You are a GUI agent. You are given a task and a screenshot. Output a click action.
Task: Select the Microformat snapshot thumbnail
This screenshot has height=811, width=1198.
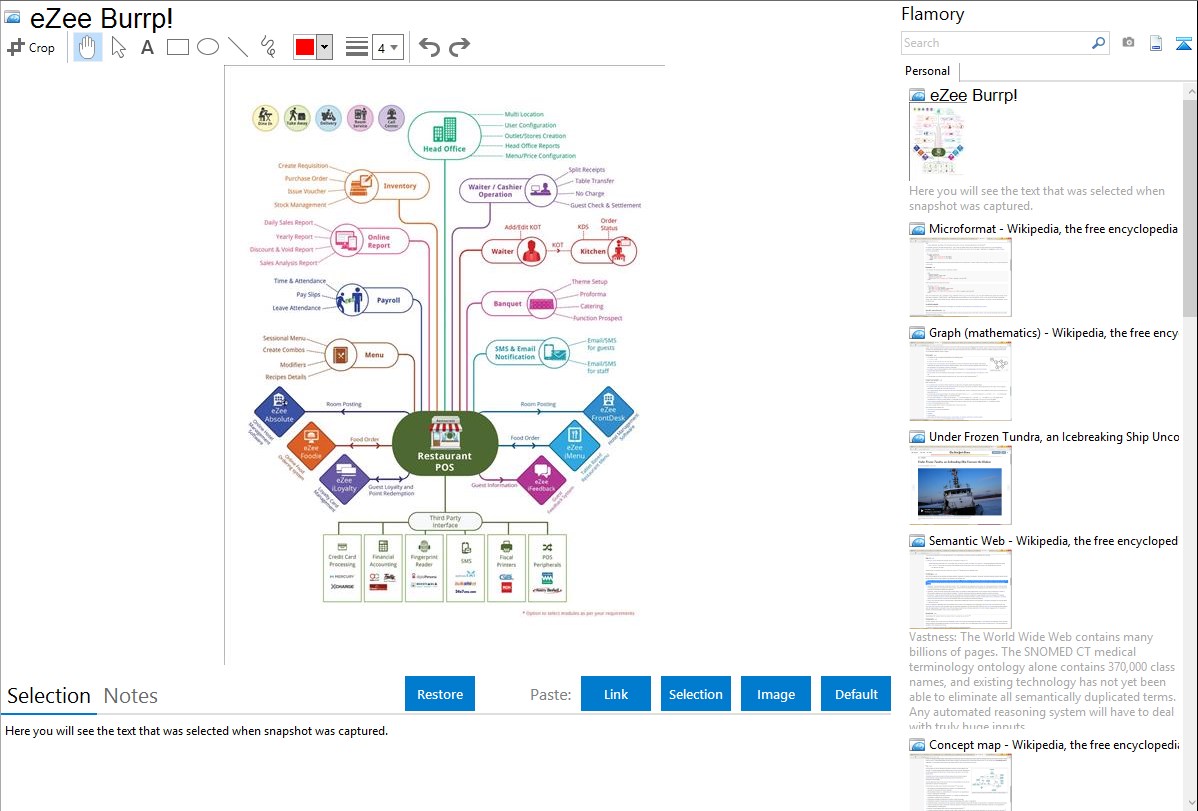click(960, 277)
